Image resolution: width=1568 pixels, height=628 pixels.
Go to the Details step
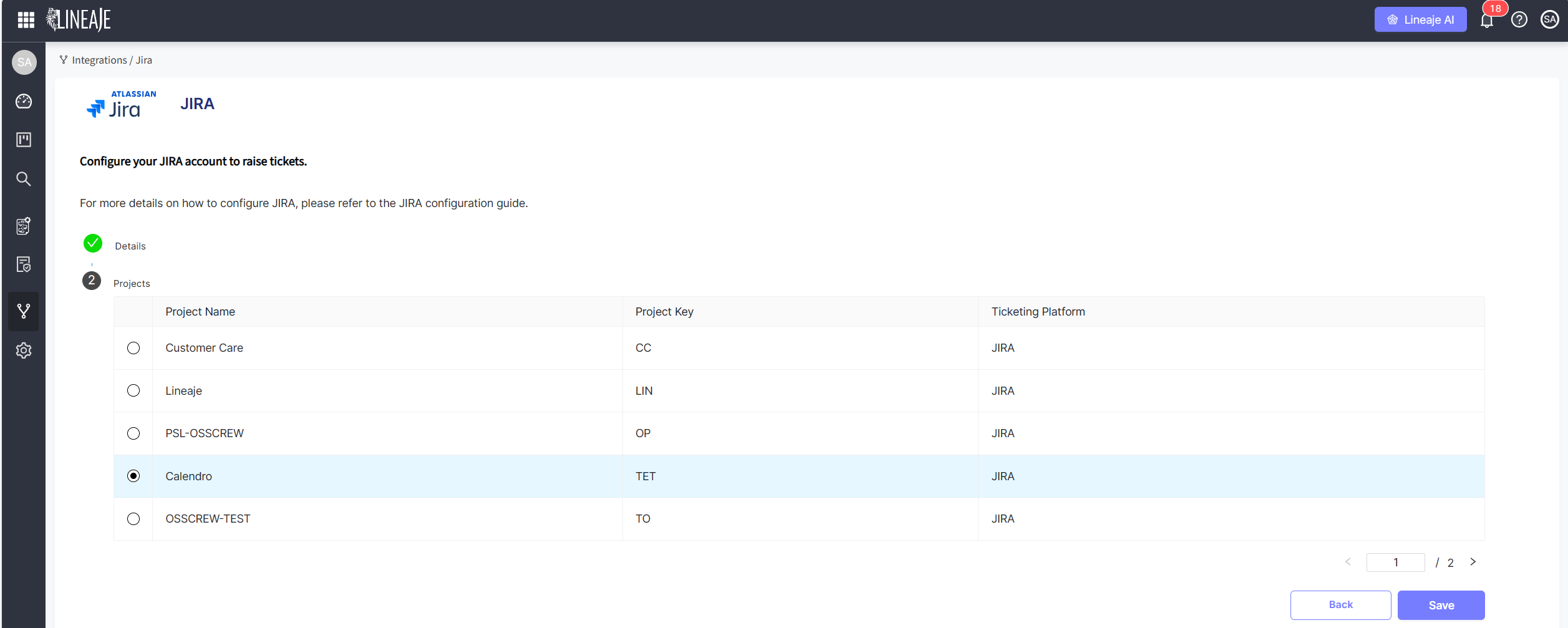coord(130,246)
